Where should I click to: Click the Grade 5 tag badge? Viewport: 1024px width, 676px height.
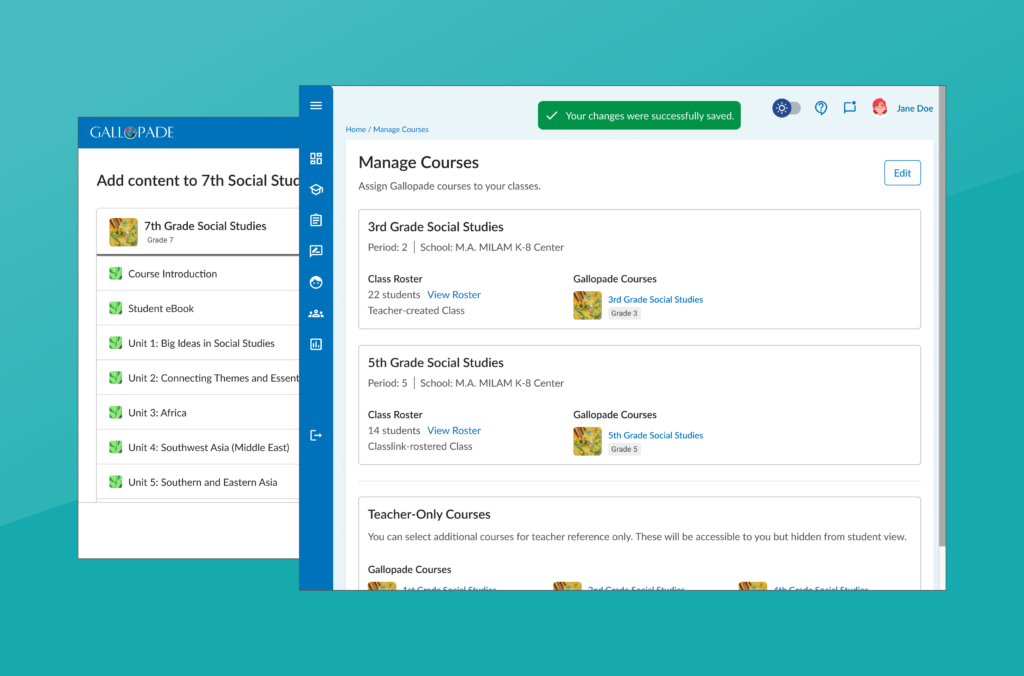(624, 449)
